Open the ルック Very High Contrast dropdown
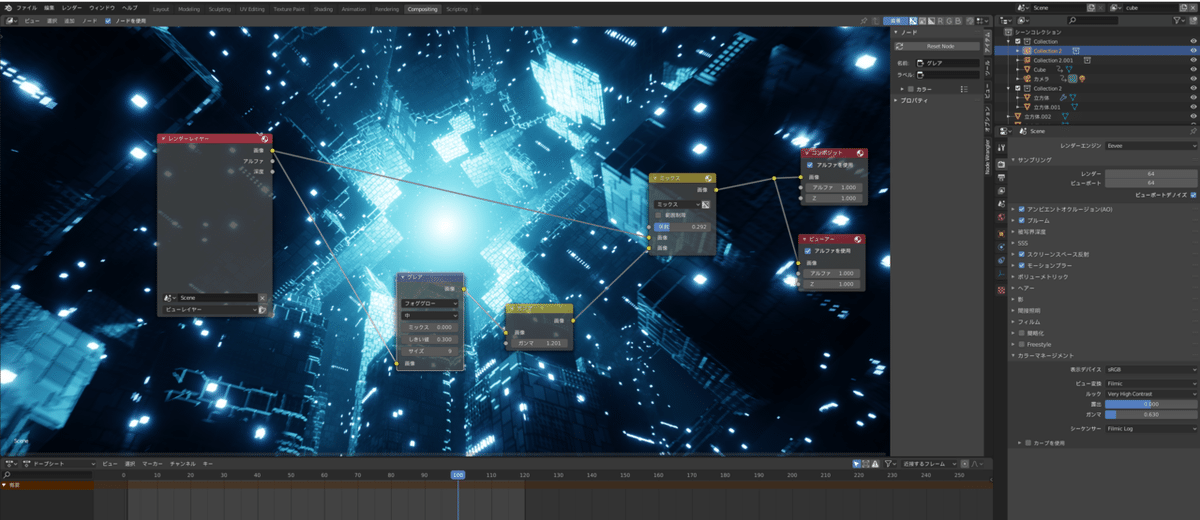The width and height of the screenshot is (1200, 520). click(x=1151, y=394)
